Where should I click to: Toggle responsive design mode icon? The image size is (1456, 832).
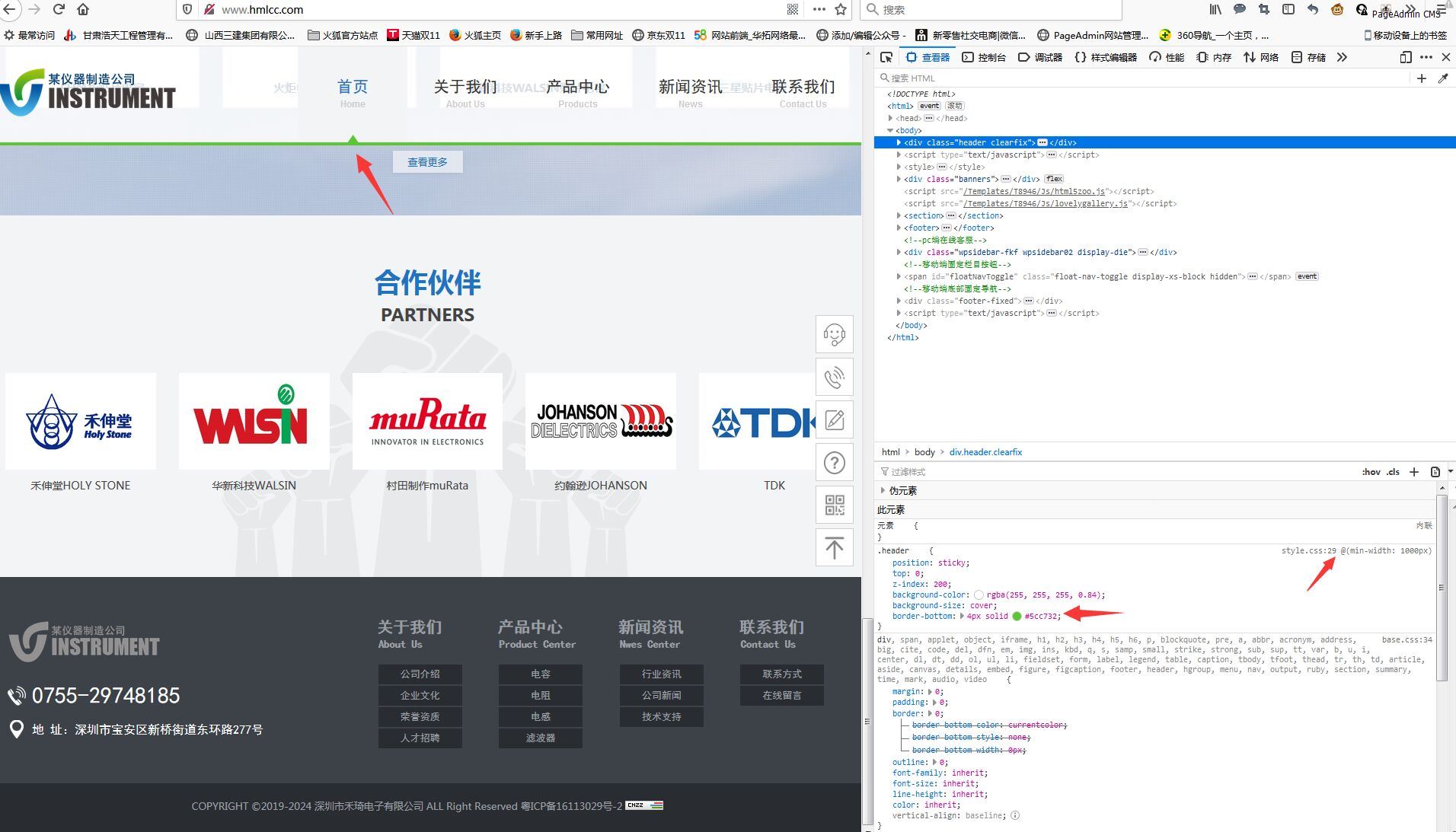click(x=1406, y=57)
